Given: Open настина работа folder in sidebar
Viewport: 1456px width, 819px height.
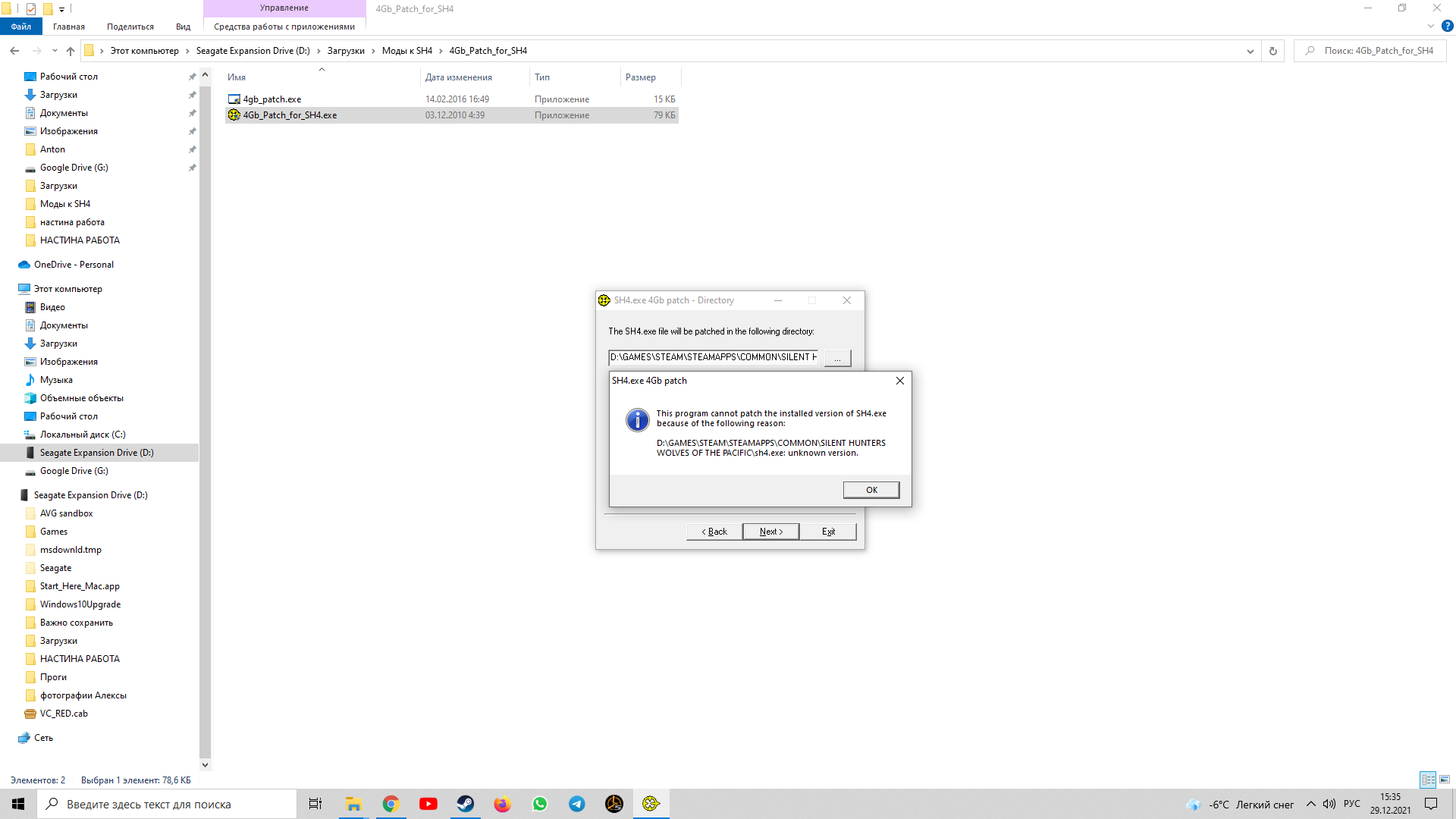Looking at the screenshot, I should pyautogui.click(x=72, y=222).
